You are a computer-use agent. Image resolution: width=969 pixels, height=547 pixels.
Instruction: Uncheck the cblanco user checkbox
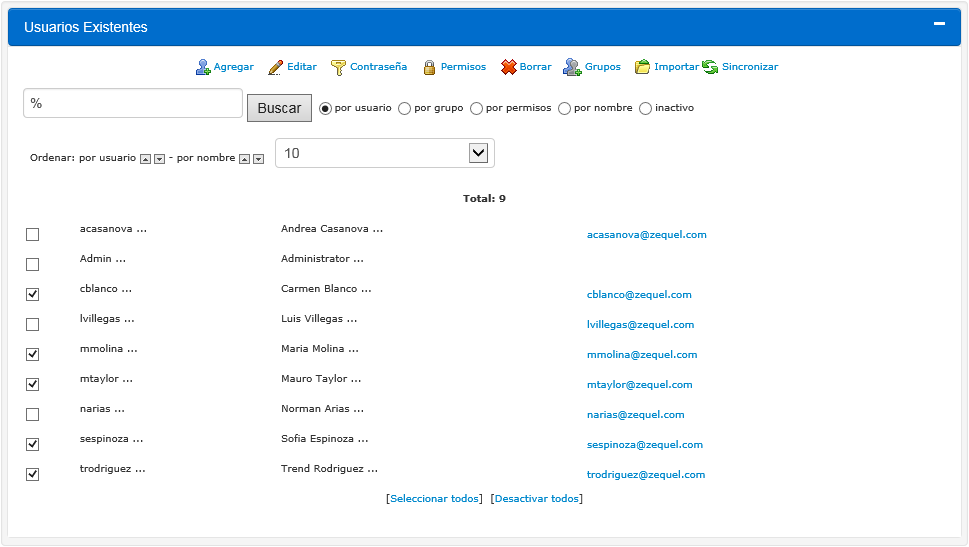click(x=33, y=295)
